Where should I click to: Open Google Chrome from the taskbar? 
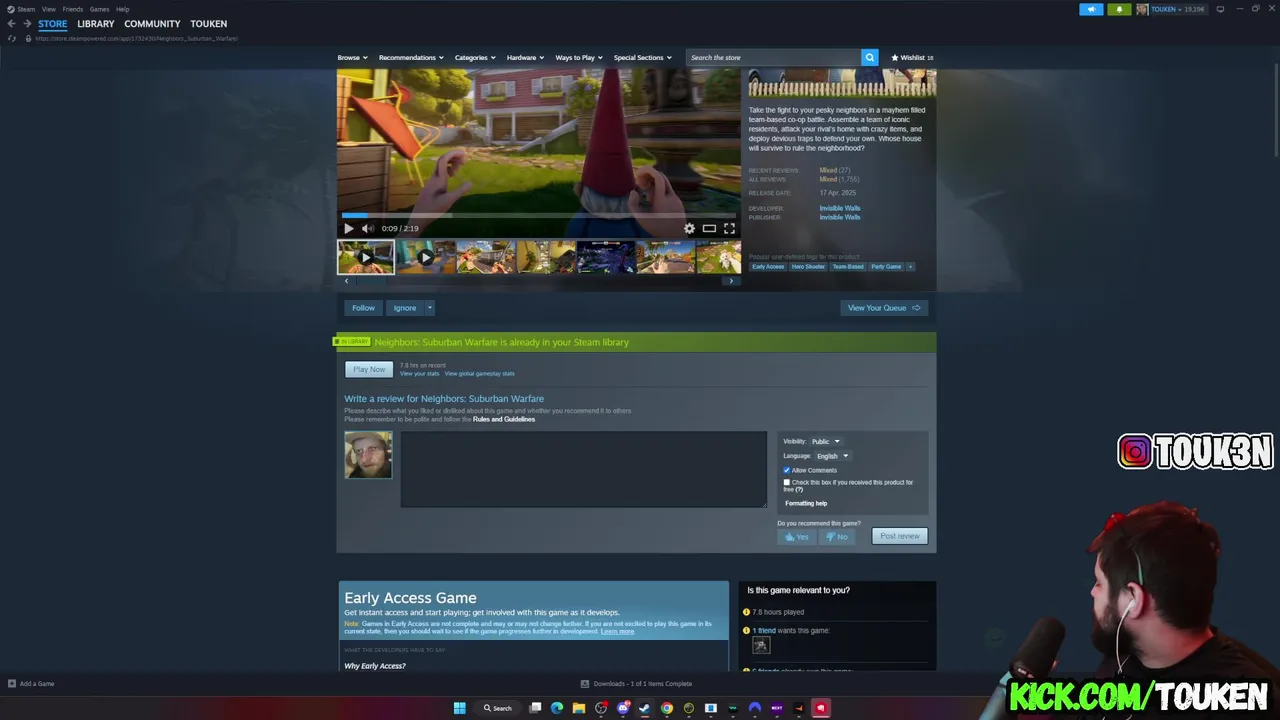pyautogui.click(x=667, y=708)
